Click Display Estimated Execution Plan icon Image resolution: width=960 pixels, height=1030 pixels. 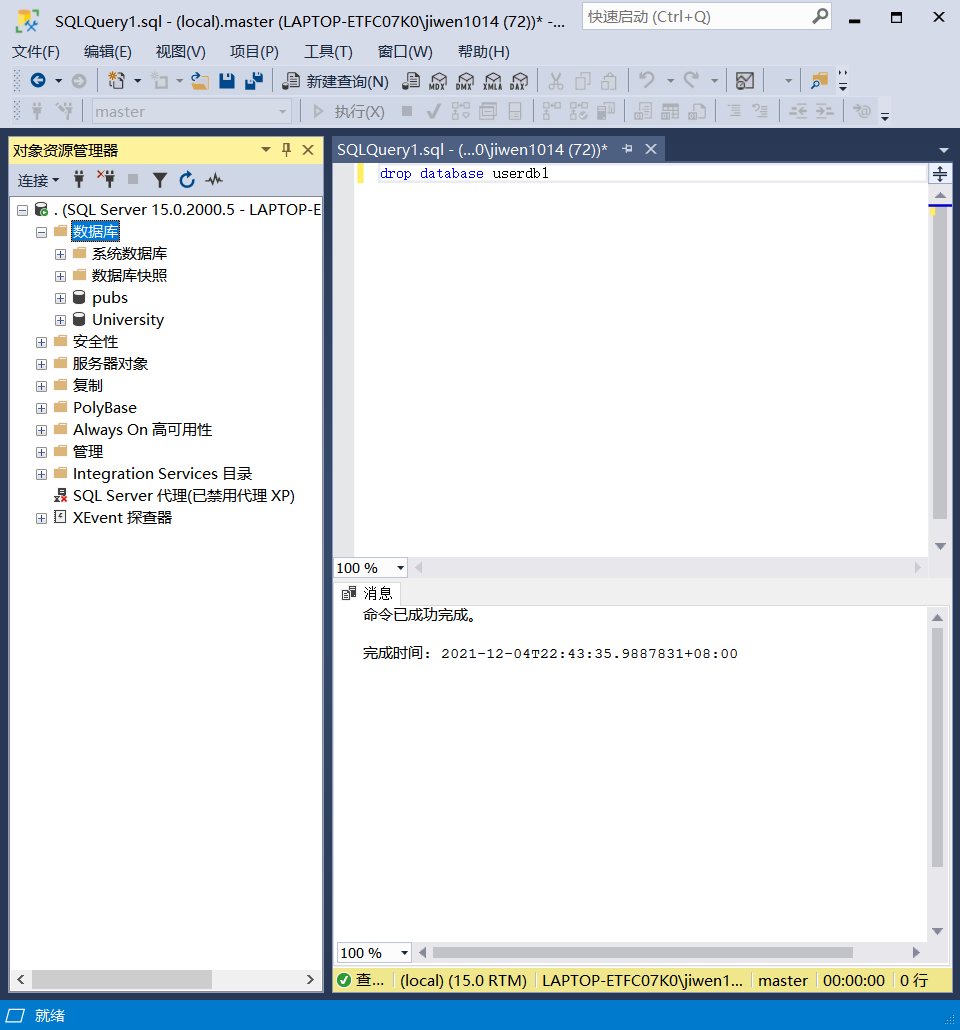[461, 112]
